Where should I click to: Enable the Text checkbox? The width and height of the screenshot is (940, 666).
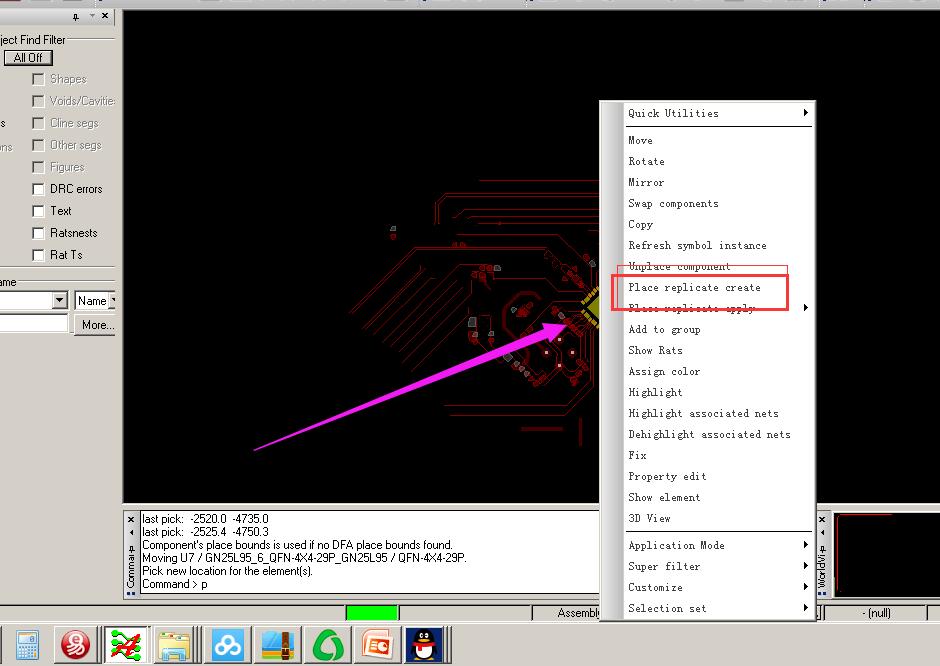pyautogui.click(x=38, y=211)
